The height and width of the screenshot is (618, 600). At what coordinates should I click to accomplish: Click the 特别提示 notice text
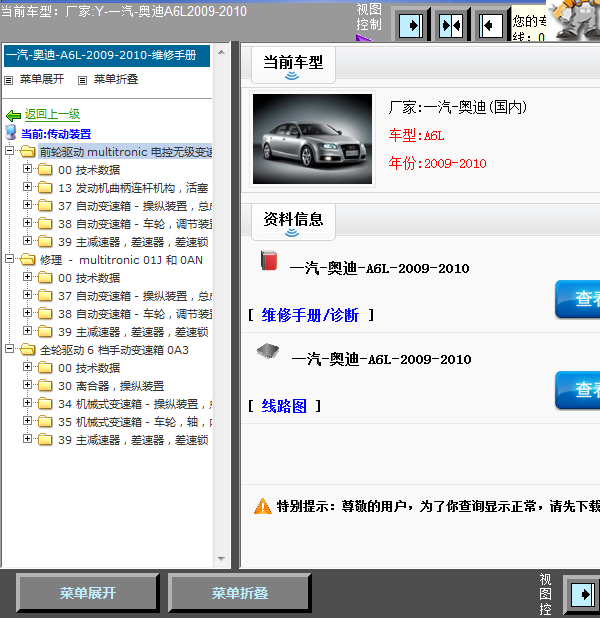[438, 506]
